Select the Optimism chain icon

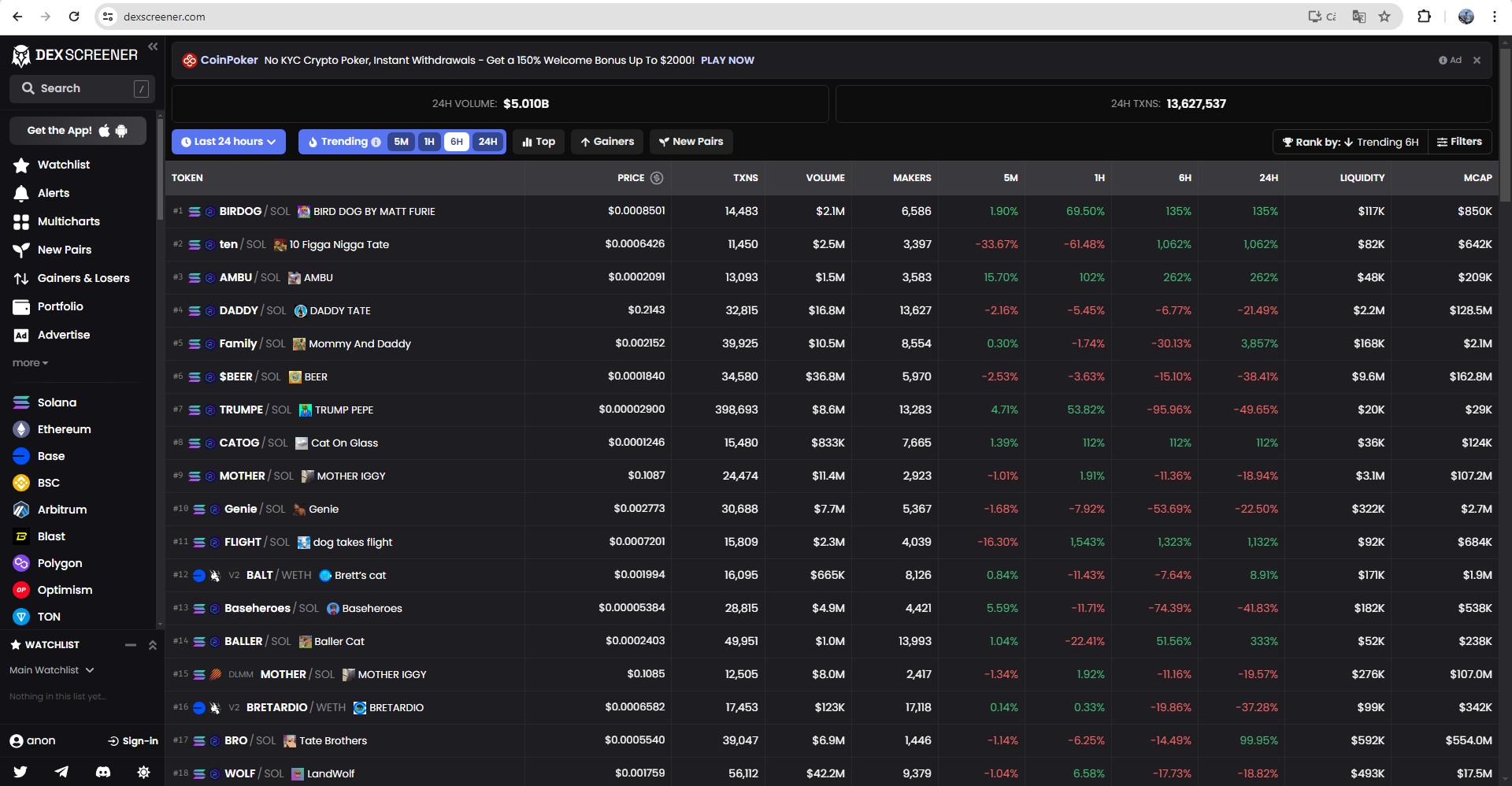pyautogui.click(x=21, y=590)
